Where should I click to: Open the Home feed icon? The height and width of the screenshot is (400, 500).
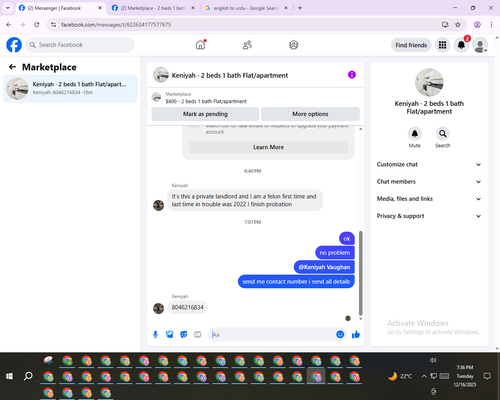pyautogui.click(x=200, y=45)
